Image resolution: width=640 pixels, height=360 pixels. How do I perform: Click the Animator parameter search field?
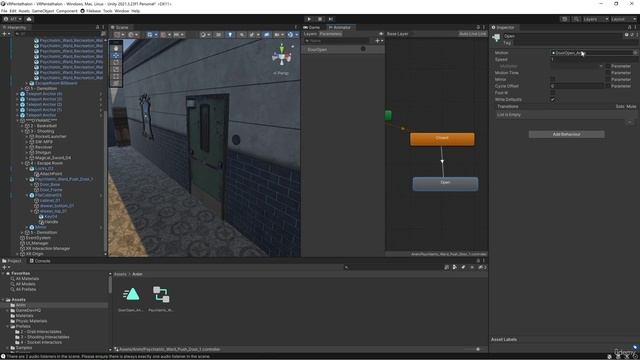338,41
